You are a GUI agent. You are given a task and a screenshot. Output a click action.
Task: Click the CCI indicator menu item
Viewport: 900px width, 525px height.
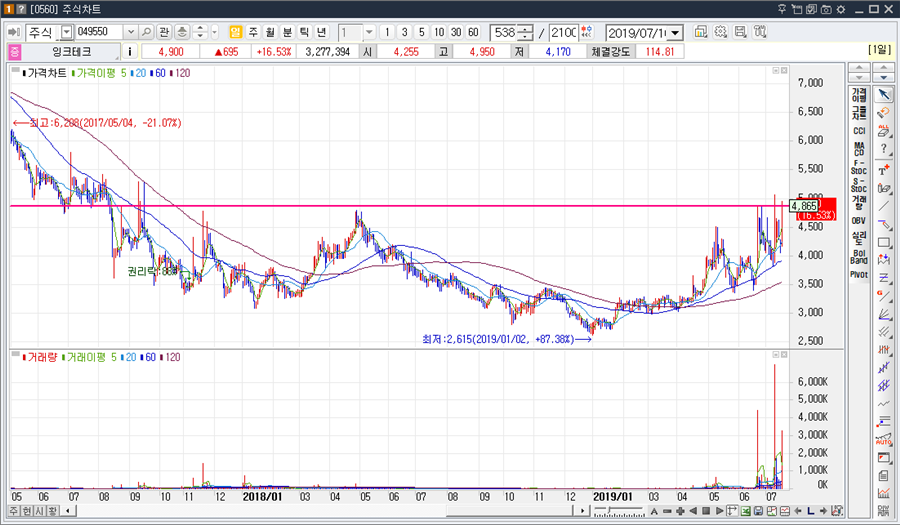click(x=859, y=131)
